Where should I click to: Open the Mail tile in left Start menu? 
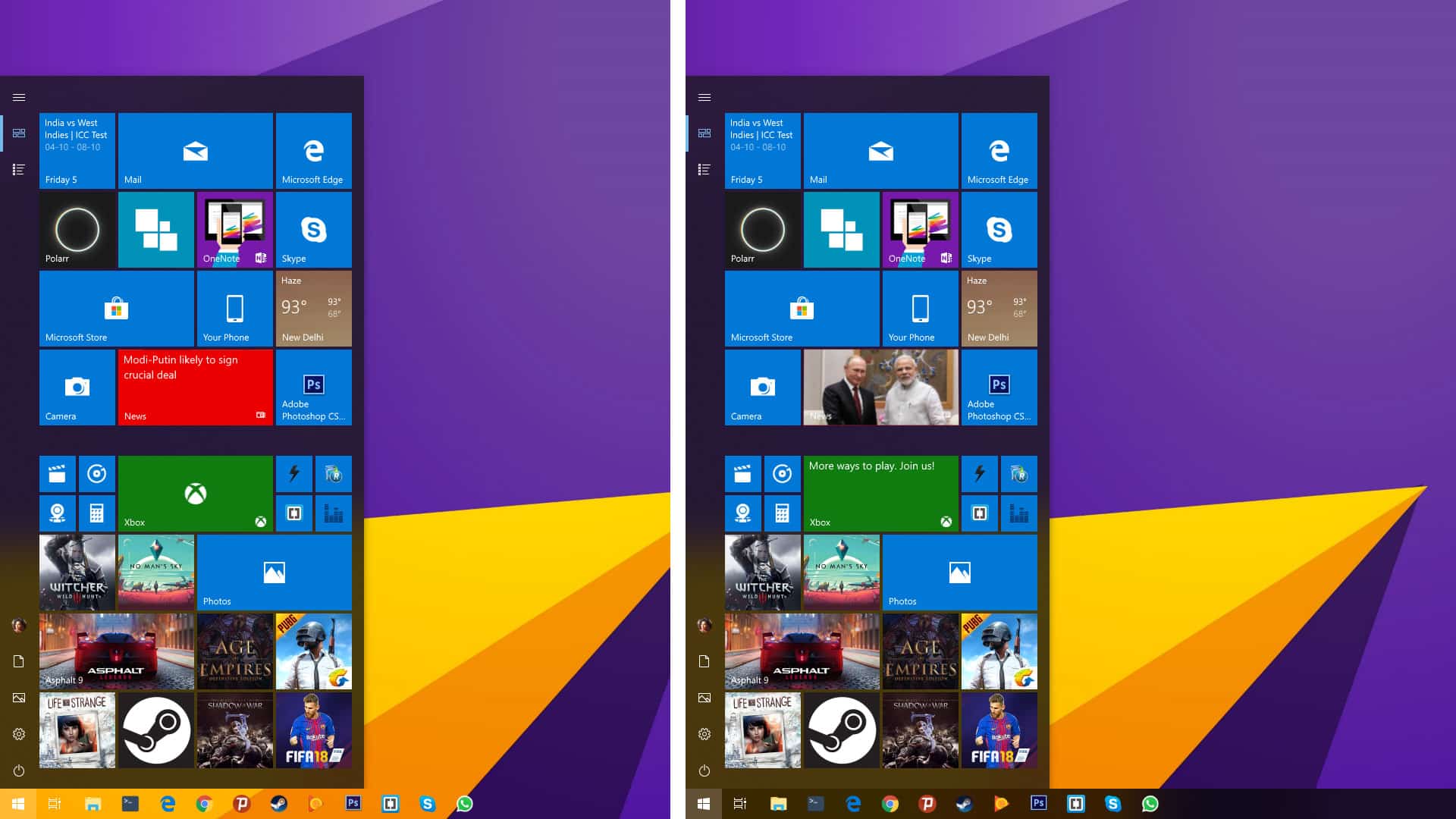(x=195, y=151)
